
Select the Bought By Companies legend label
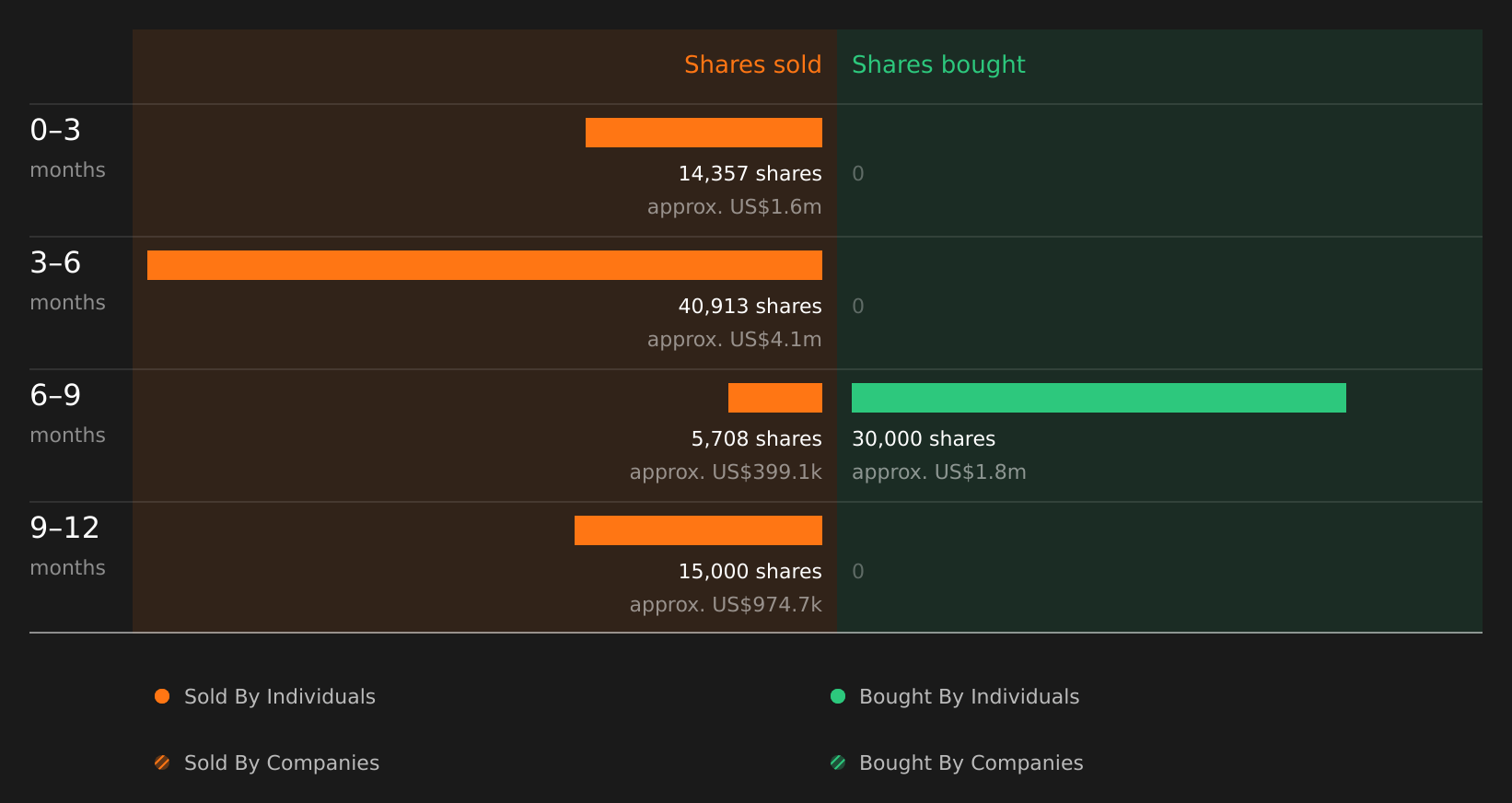pyautogui.click(x=971, y=763)
